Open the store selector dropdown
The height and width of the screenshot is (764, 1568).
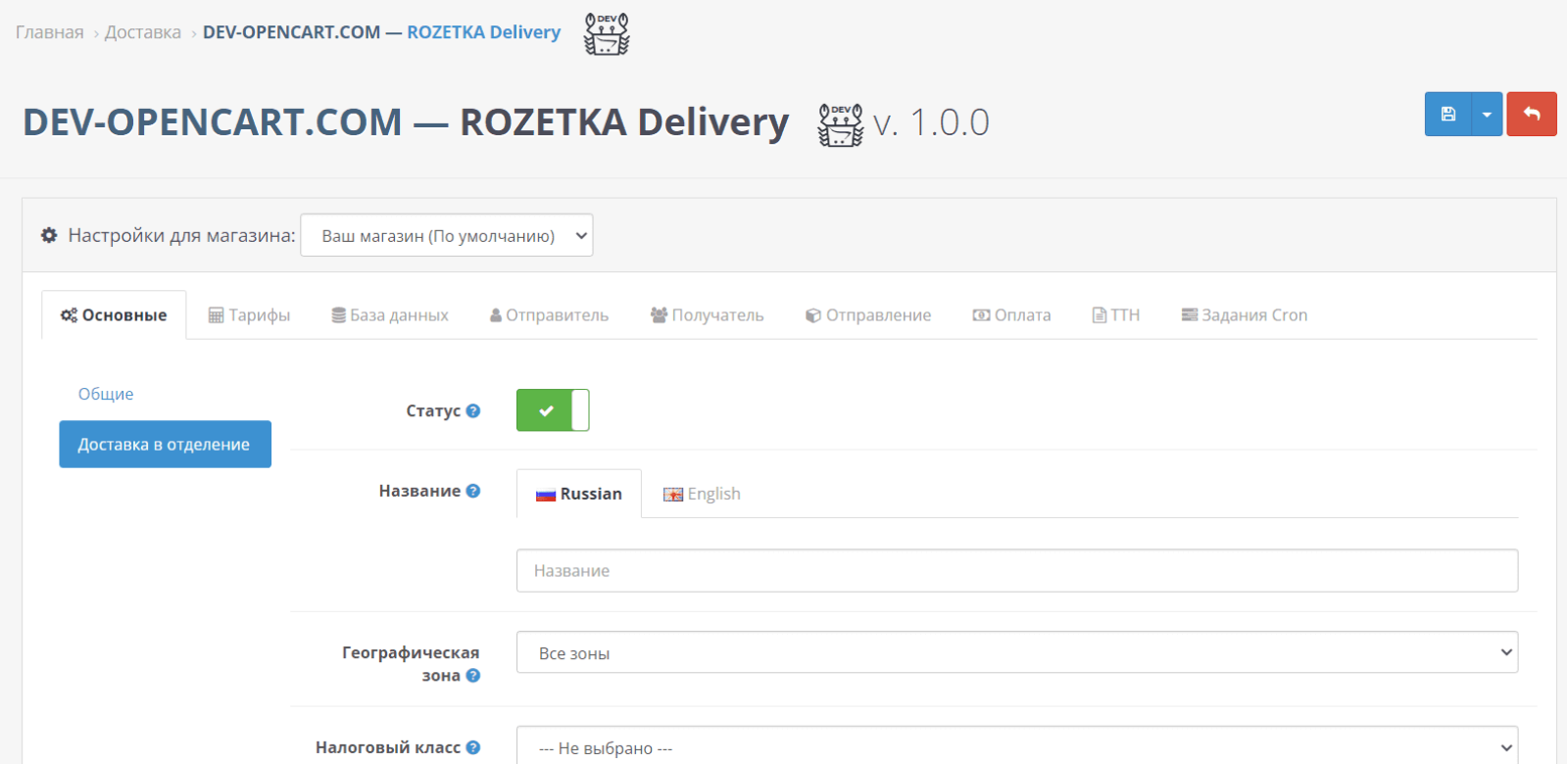(x=447, y=235)
